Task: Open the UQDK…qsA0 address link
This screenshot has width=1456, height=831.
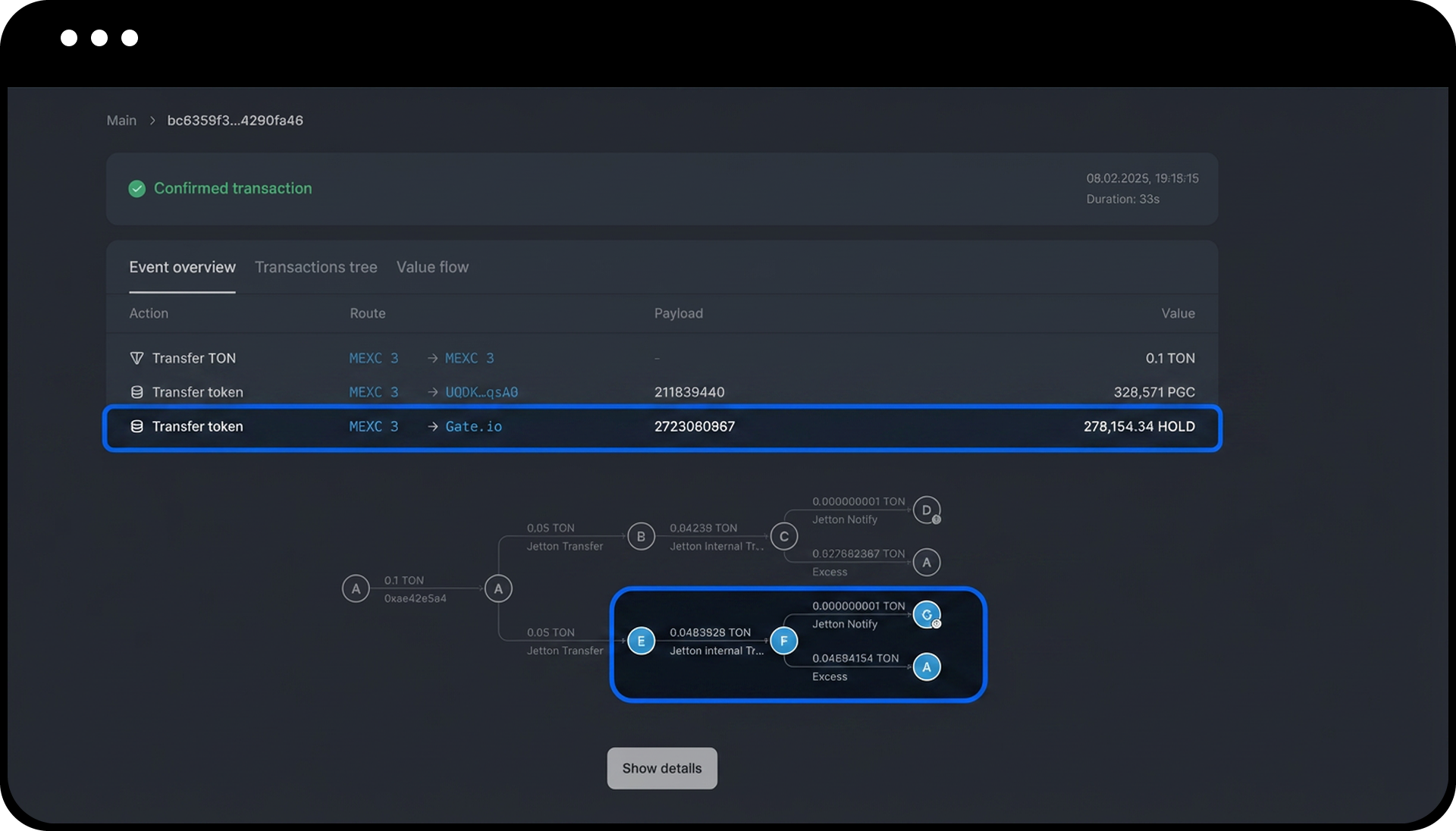Action: (481, 392)
